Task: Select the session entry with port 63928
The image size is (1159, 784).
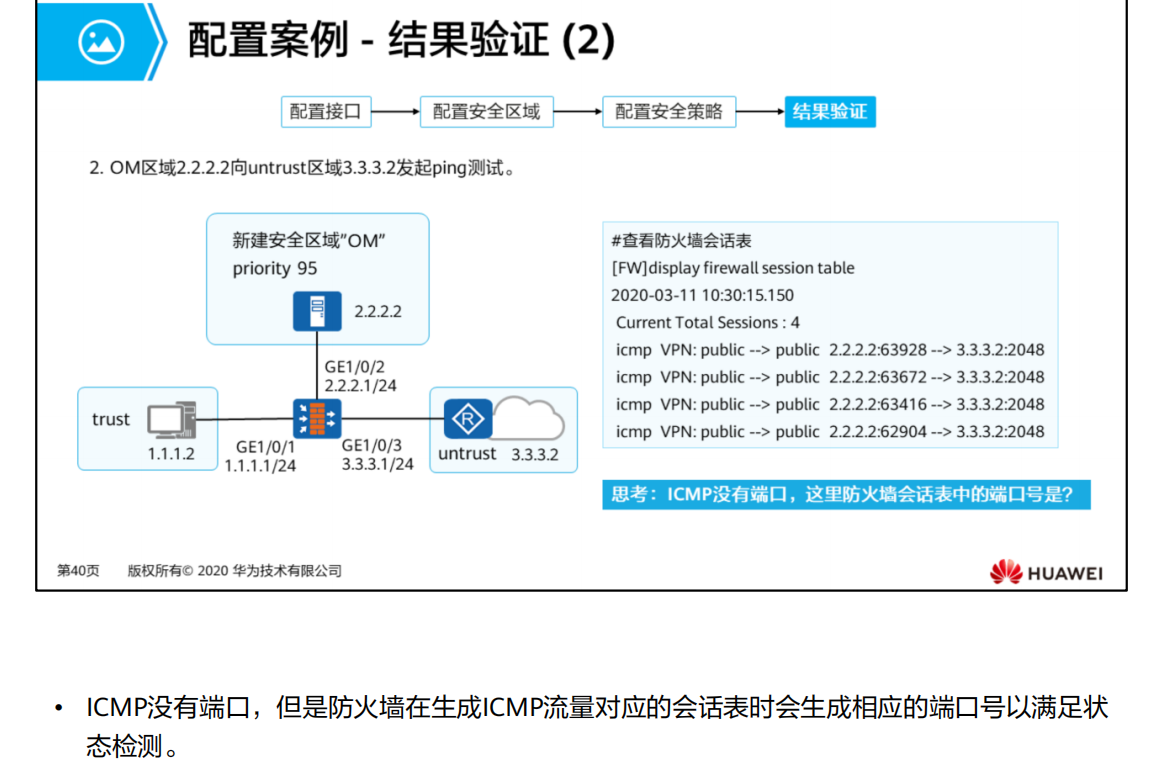Action: coord(830,350)
